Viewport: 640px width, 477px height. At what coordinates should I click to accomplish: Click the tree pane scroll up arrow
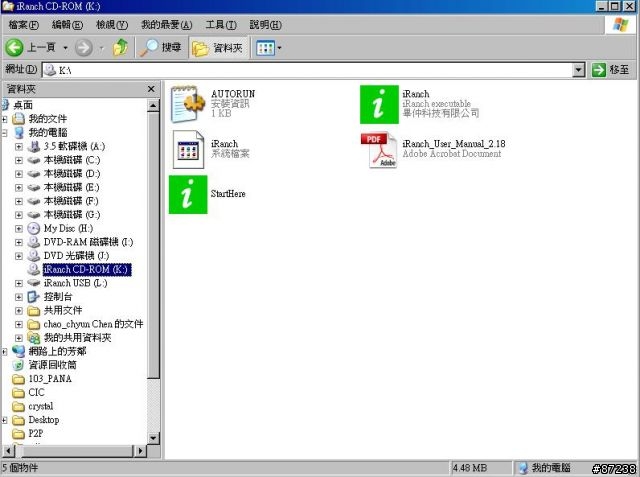[153, 106]
